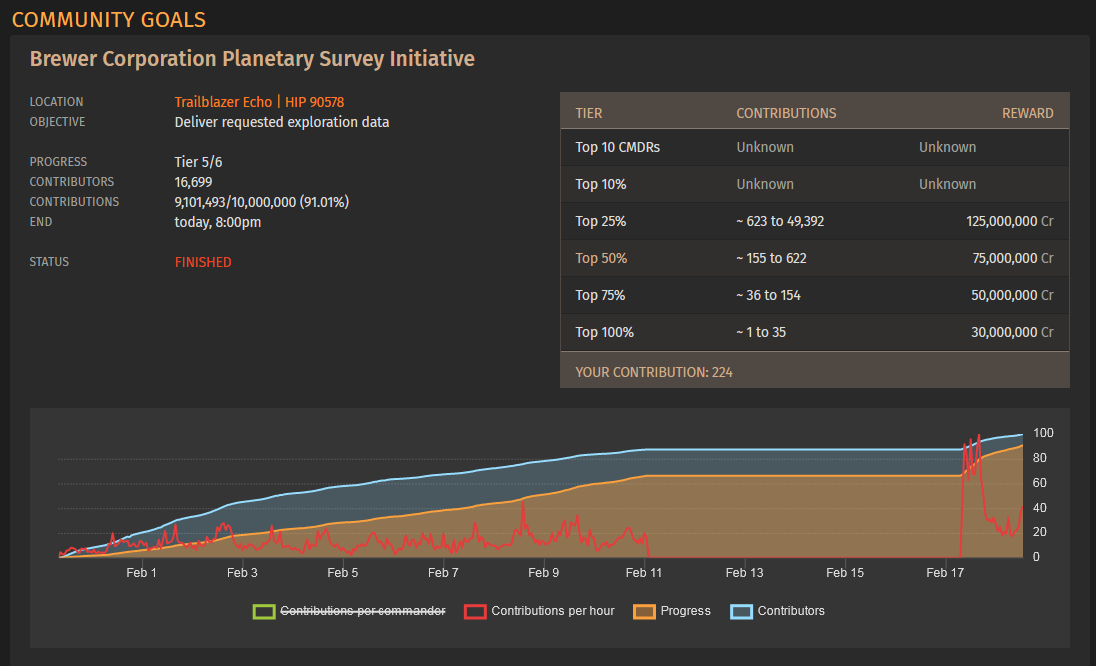The height and width of the screenshot is (666, 1096).
Task: Click the COMMUNITY GOALS heading
Action: click(x=109, y=20)
